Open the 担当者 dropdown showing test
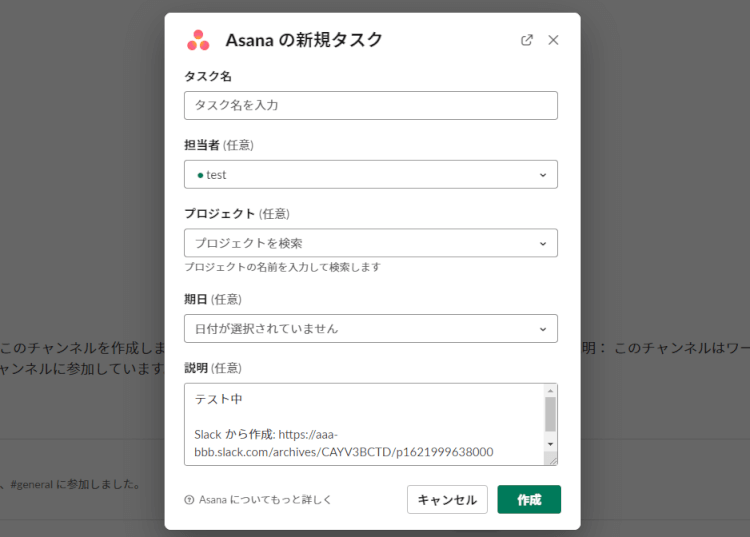Screen dimensions: 750x537 tap(370, 174)
